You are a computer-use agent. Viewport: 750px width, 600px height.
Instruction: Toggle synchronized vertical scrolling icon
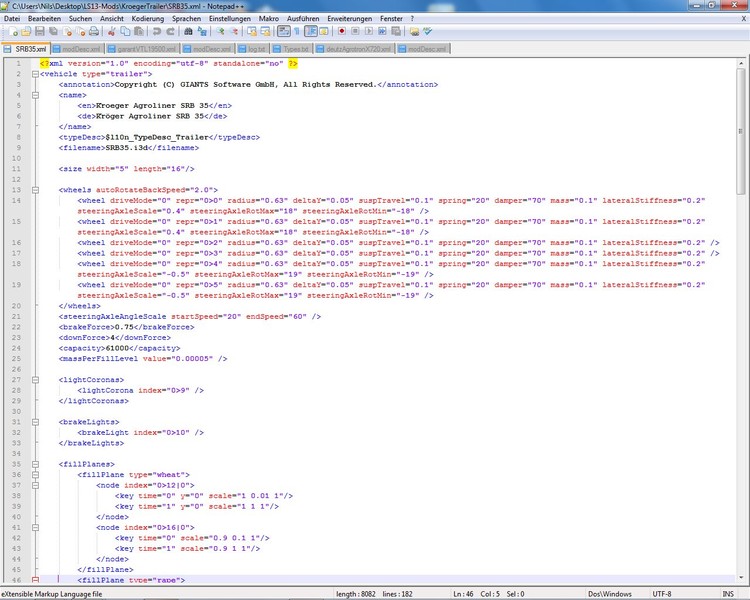(252, 32)
